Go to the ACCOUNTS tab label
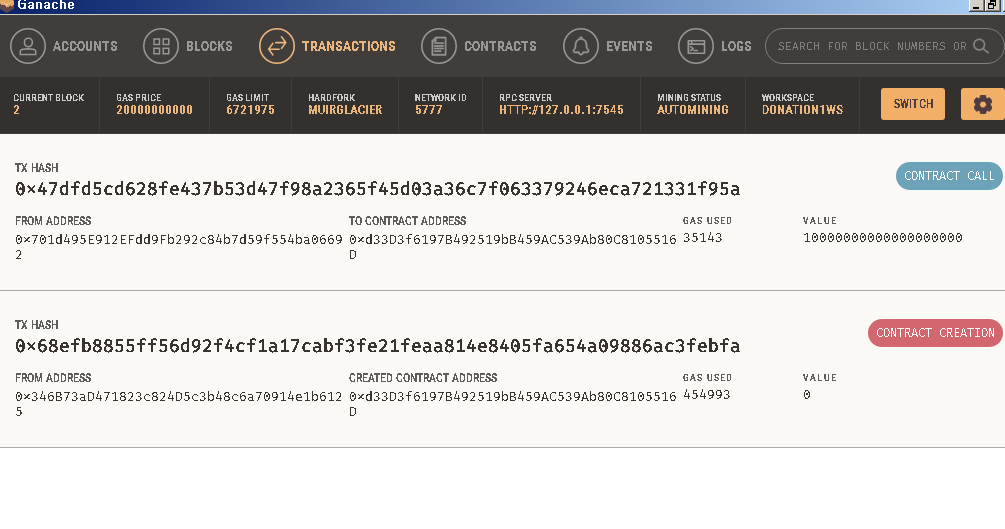 (85, 46)
